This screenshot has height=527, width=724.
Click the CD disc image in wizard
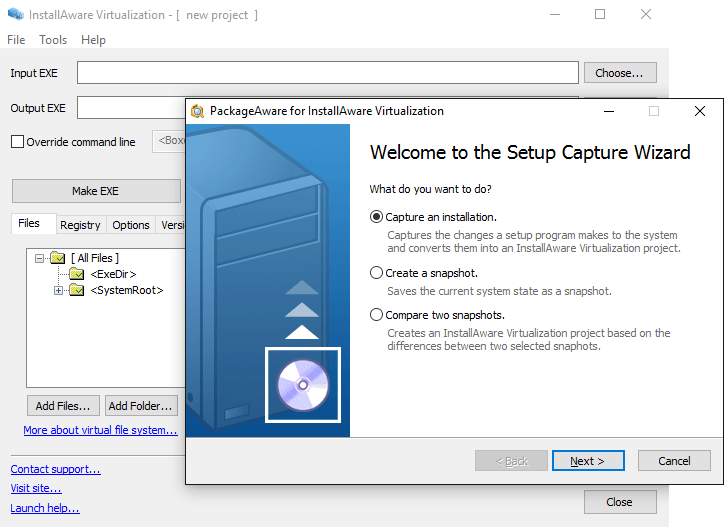click(303, 385)
